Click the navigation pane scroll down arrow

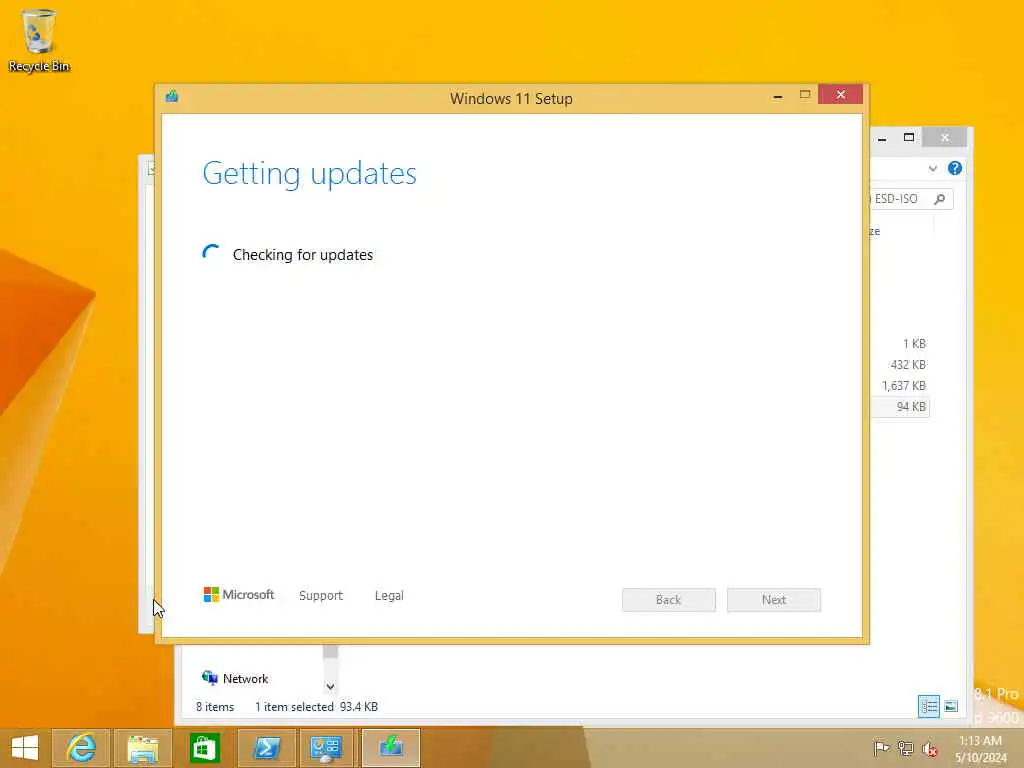(x=330, y=686)
